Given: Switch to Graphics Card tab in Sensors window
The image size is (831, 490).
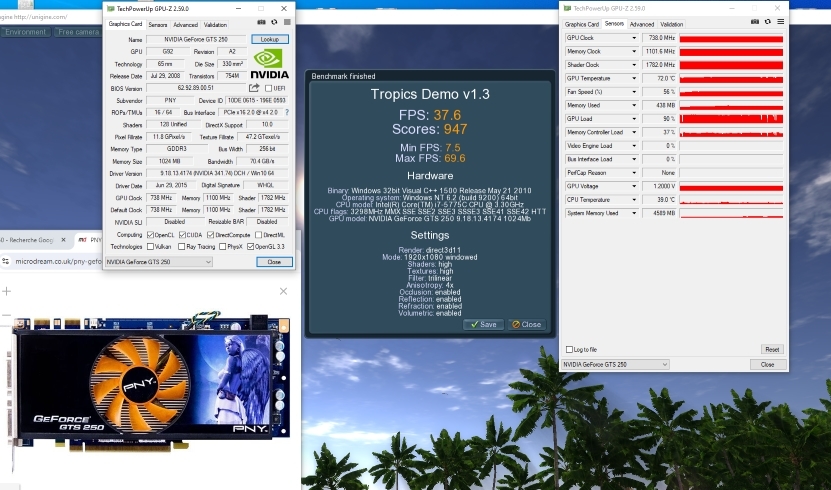Looking at the screenshot, I should (x=581, y=24).
